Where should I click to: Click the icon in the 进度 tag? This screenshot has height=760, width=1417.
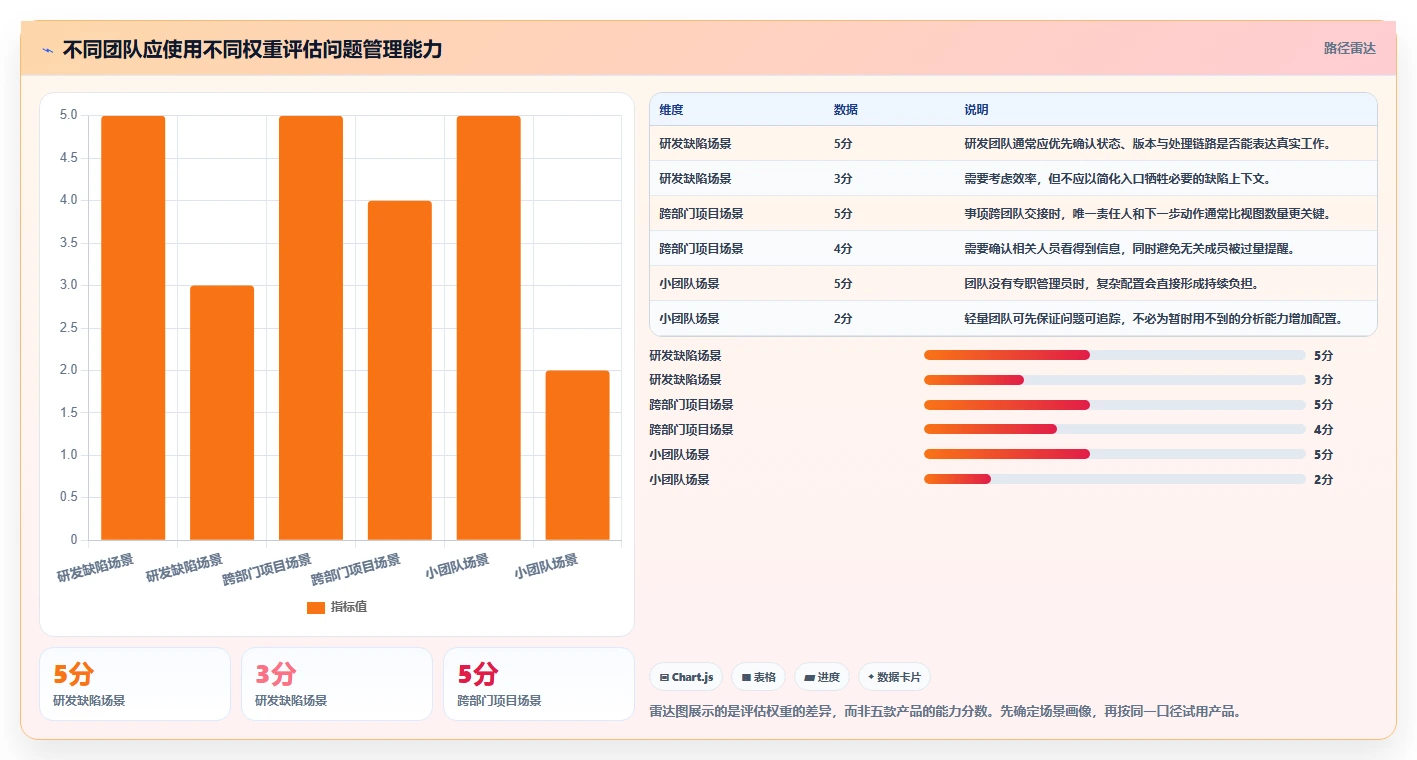tap(809, 678)
